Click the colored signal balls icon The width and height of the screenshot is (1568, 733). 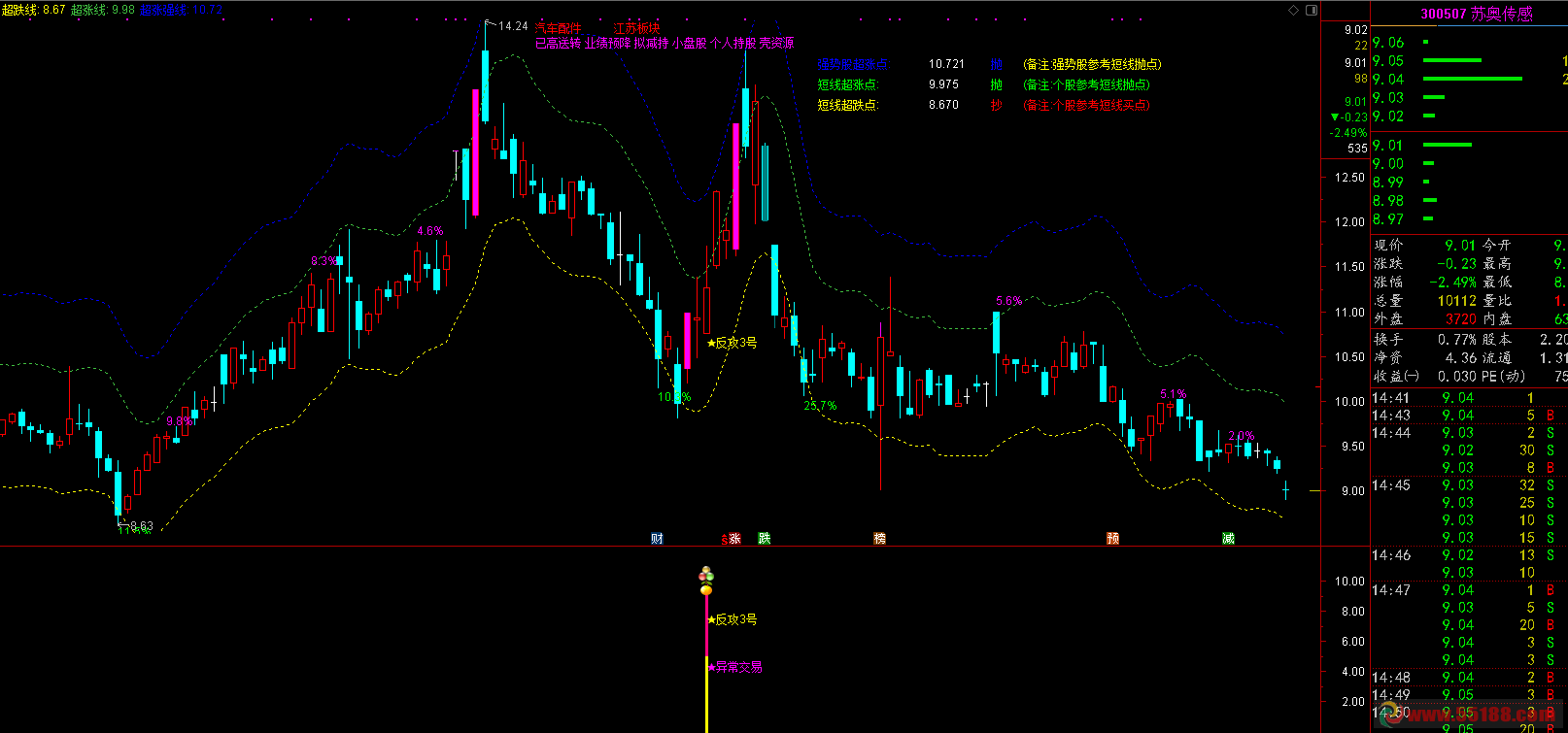coord(706,582)
